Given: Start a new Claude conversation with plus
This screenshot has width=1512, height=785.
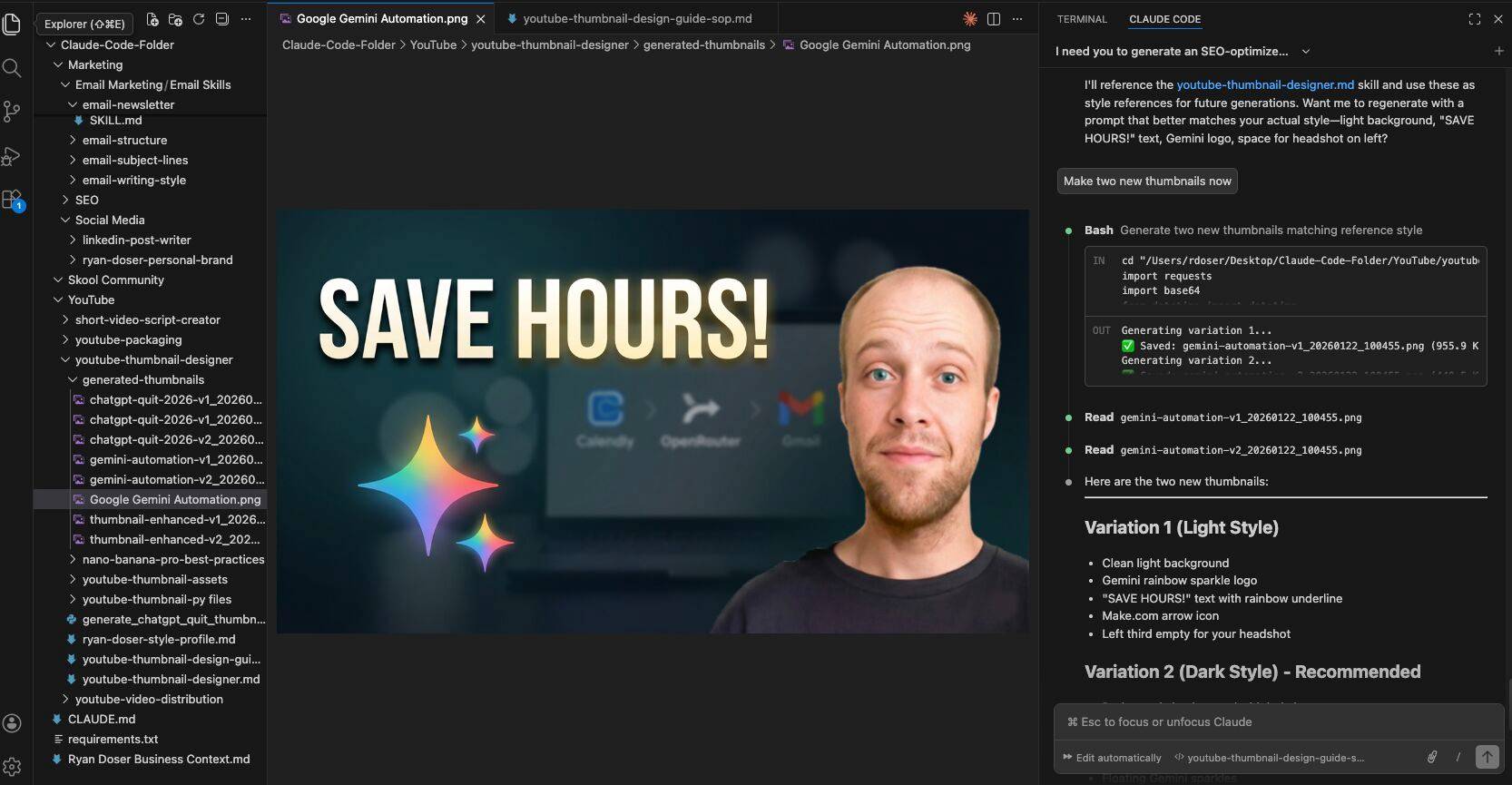Looking at the screenshot, I should click(1498, 52).
